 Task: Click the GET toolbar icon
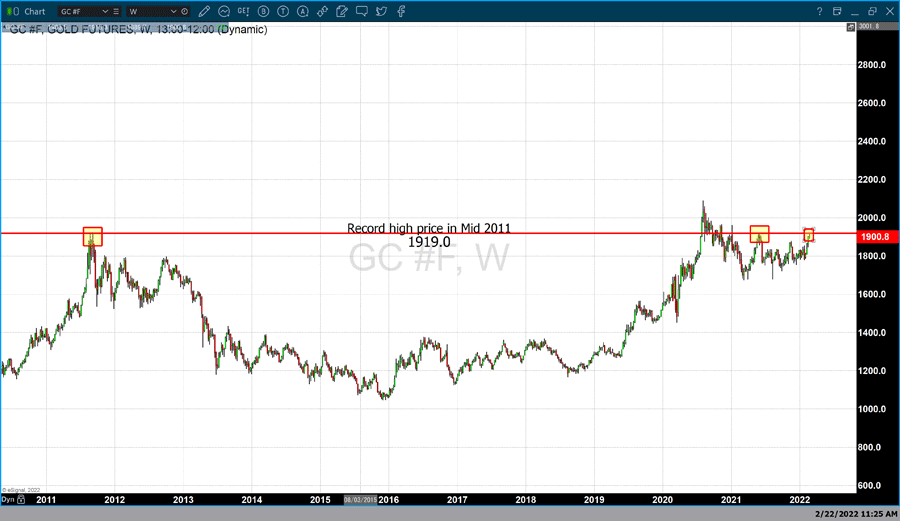pyautogui.click(x=245, y=11)
